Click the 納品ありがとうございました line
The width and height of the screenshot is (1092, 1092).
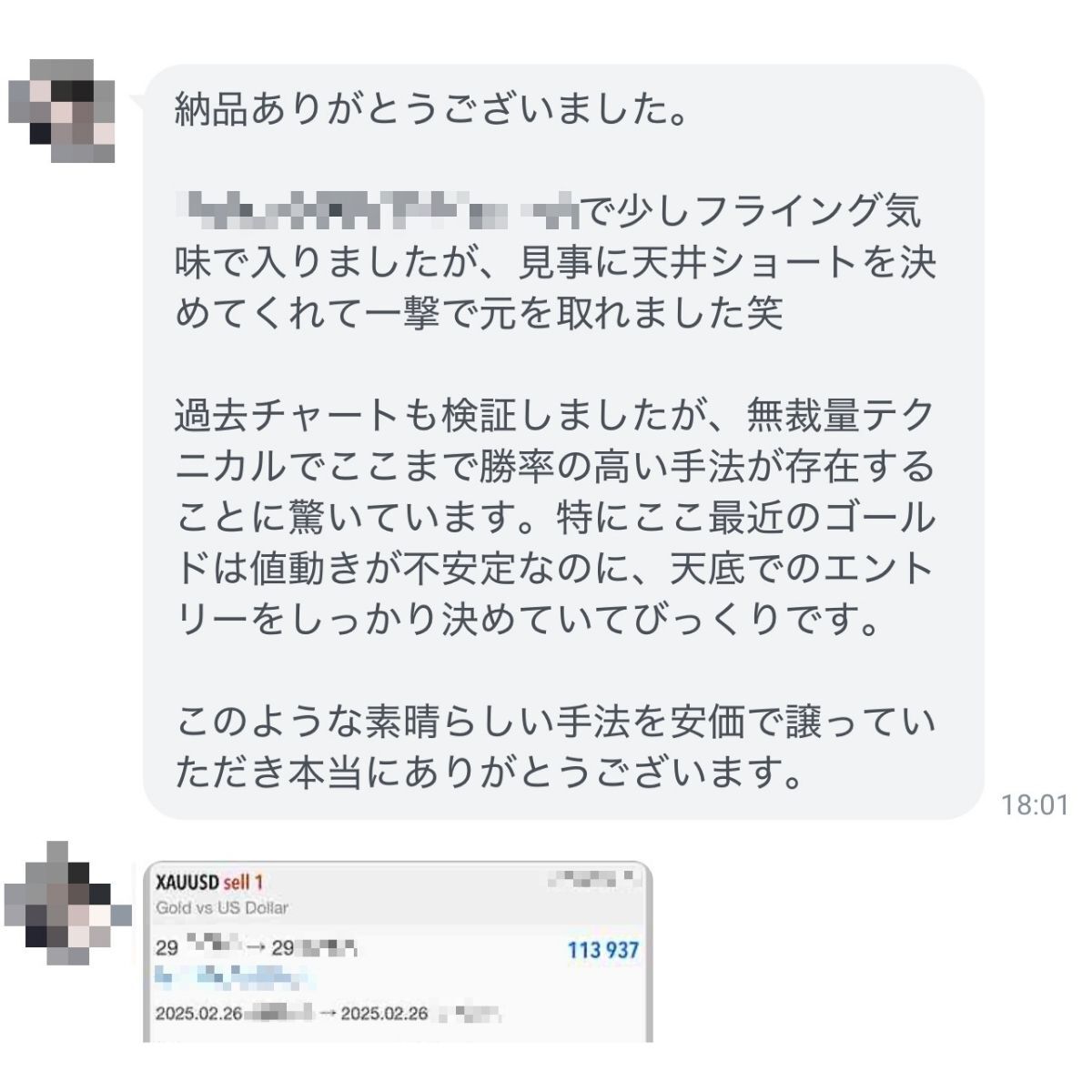point(430,111)
